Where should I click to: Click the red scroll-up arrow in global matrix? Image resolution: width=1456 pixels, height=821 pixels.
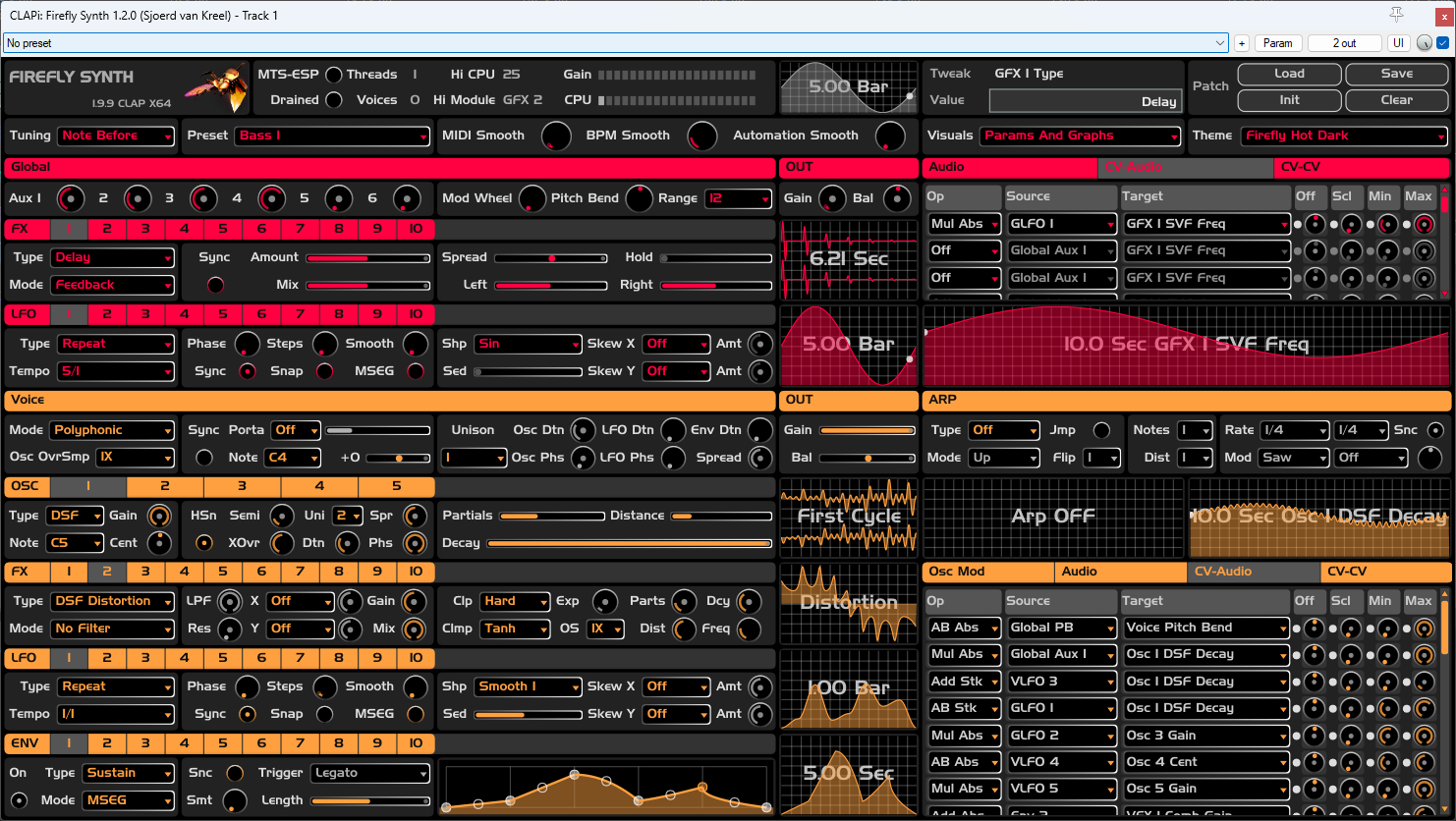click(x=1444, y=191)
